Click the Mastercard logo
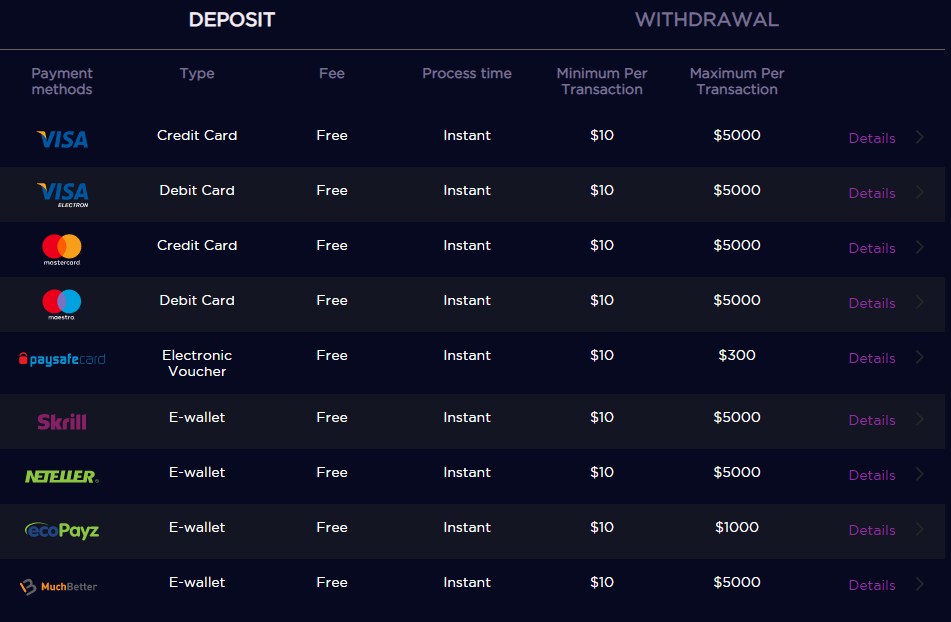The height and width of the screenshot is (622, 951). tap(62, 249)
